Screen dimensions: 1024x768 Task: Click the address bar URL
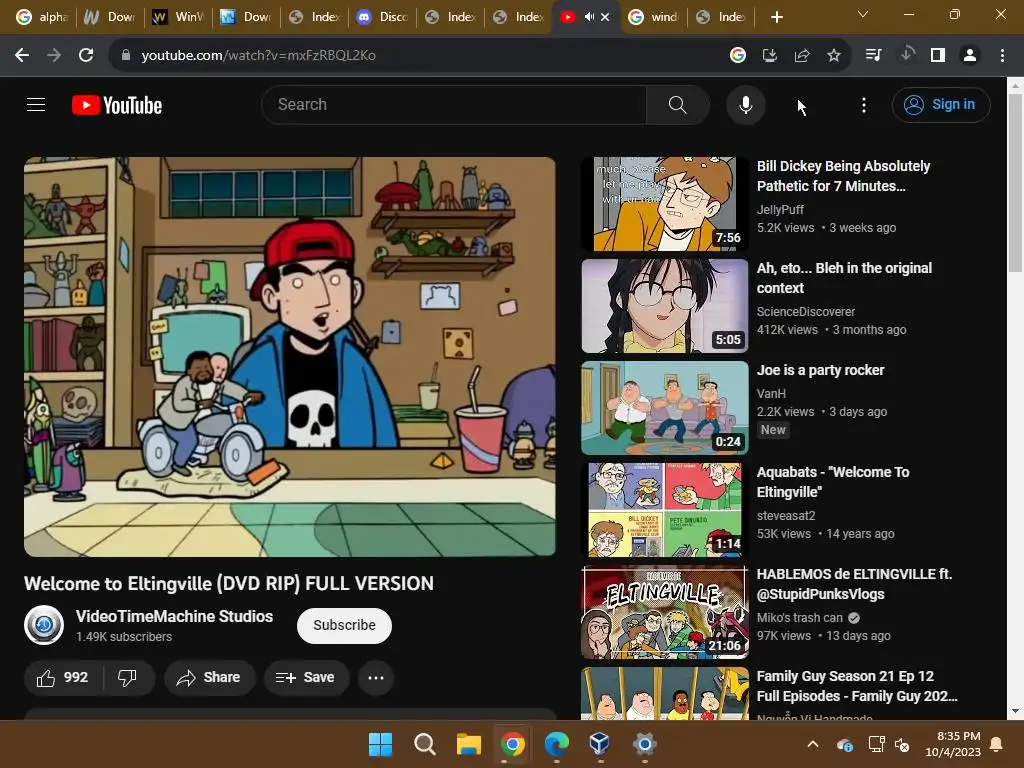click(259, 56)
